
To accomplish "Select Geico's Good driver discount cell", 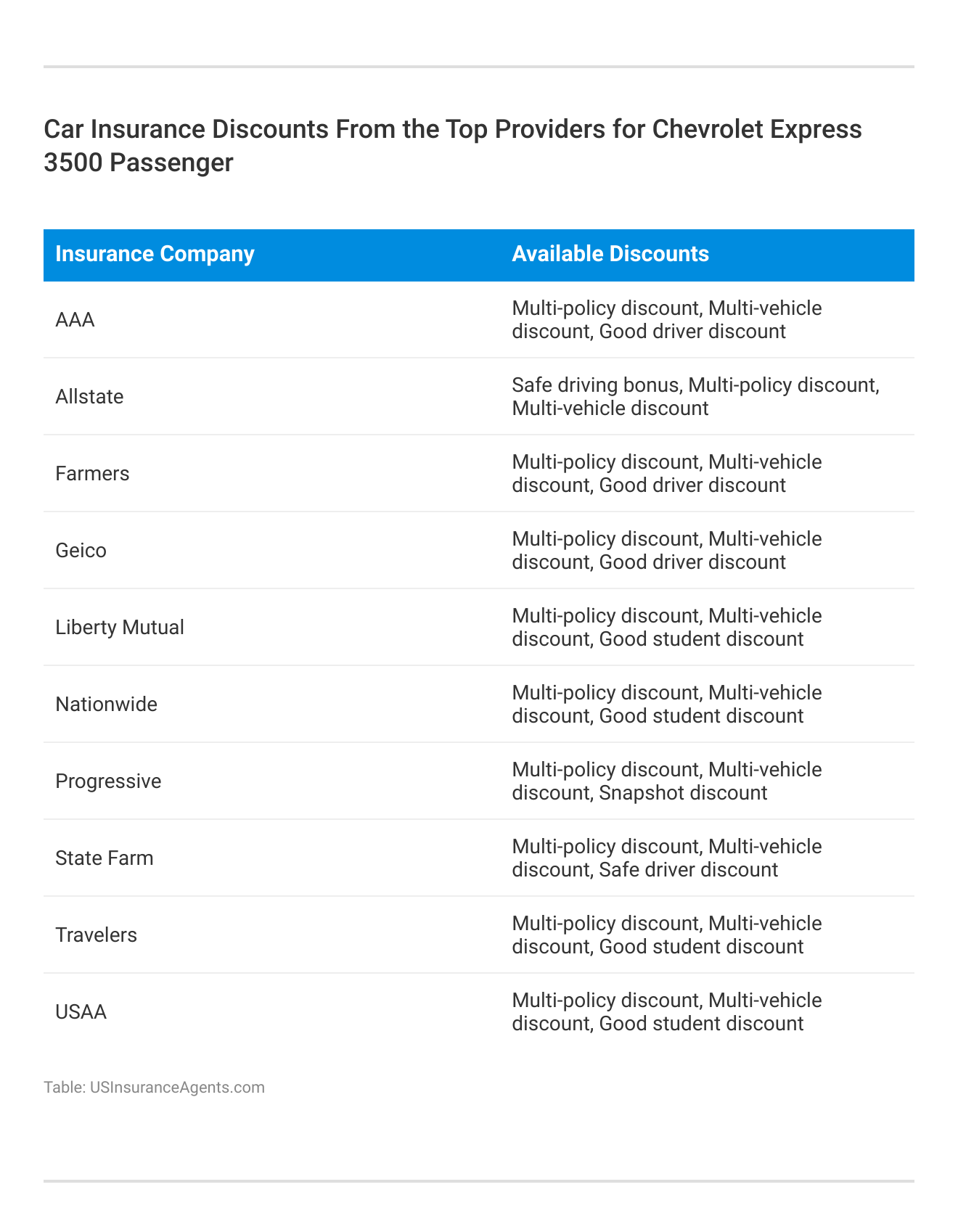I will tap(666, 551).
